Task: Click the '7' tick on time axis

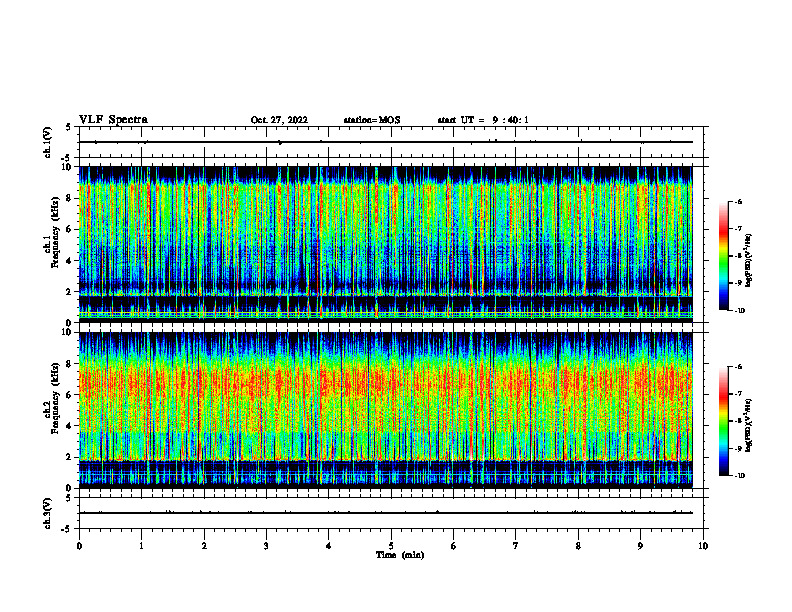Action: tap(516, 546)
